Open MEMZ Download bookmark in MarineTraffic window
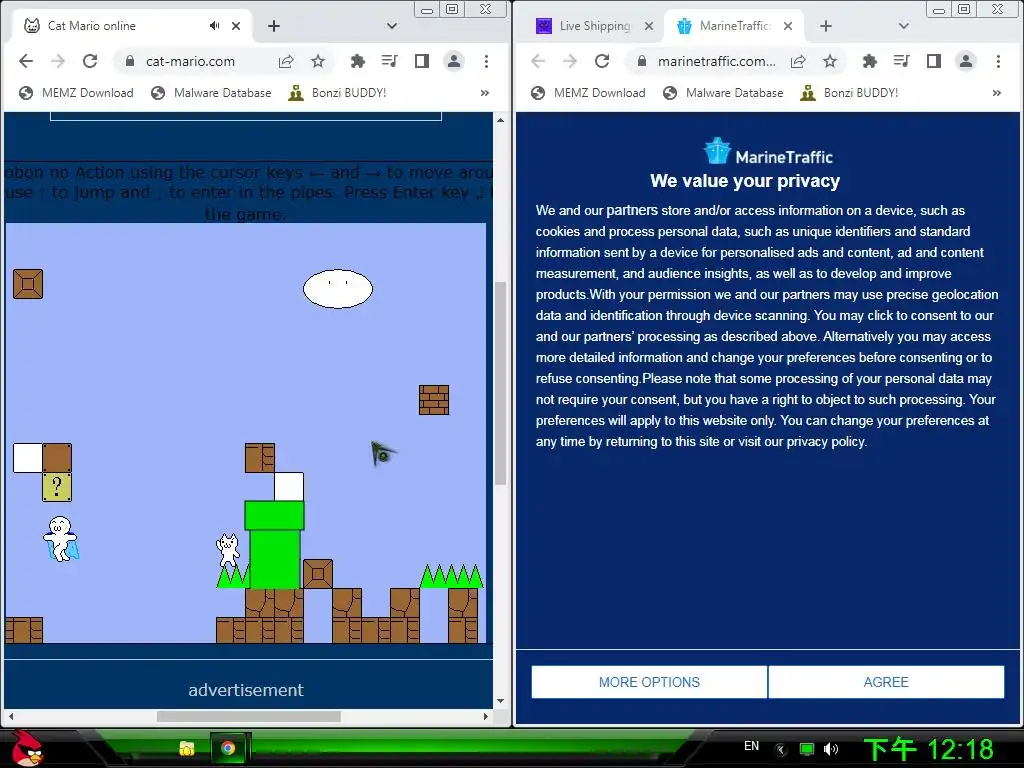 click(x=588, y=93)
